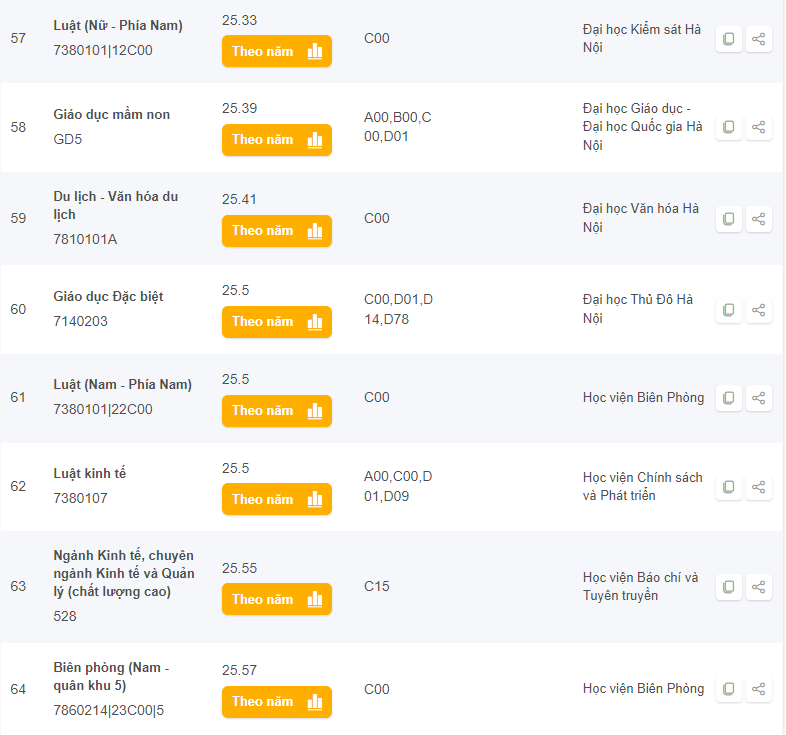Image resolution: width=786 pixels, height=735 pixels.
Task: Copy row 61 Luật (Nam - Phía Nam)
Action: click(729, 398)
